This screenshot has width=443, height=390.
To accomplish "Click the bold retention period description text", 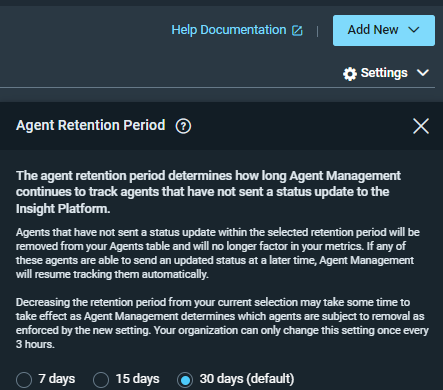I will (208, 192).
